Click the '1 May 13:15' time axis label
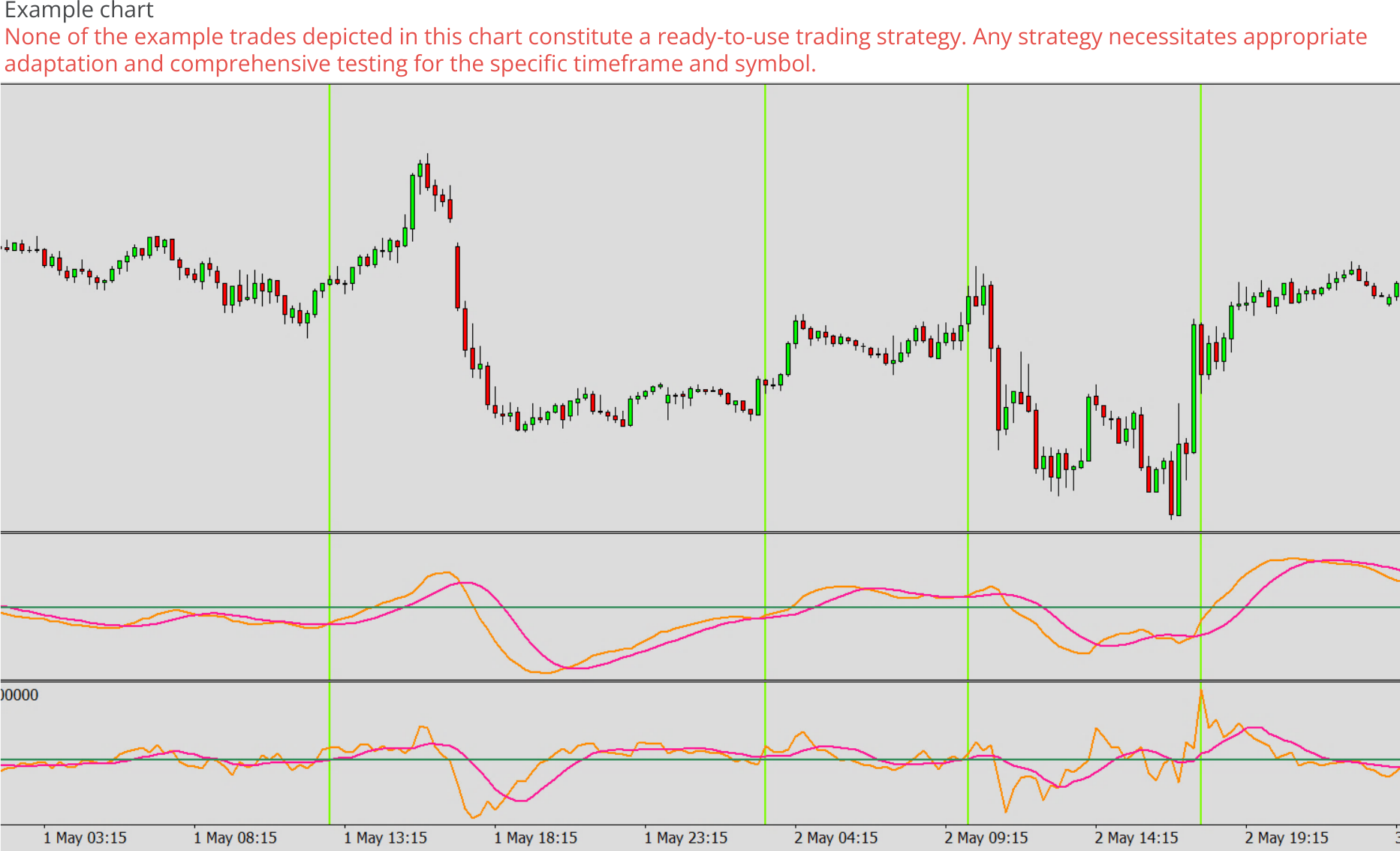 385,837
